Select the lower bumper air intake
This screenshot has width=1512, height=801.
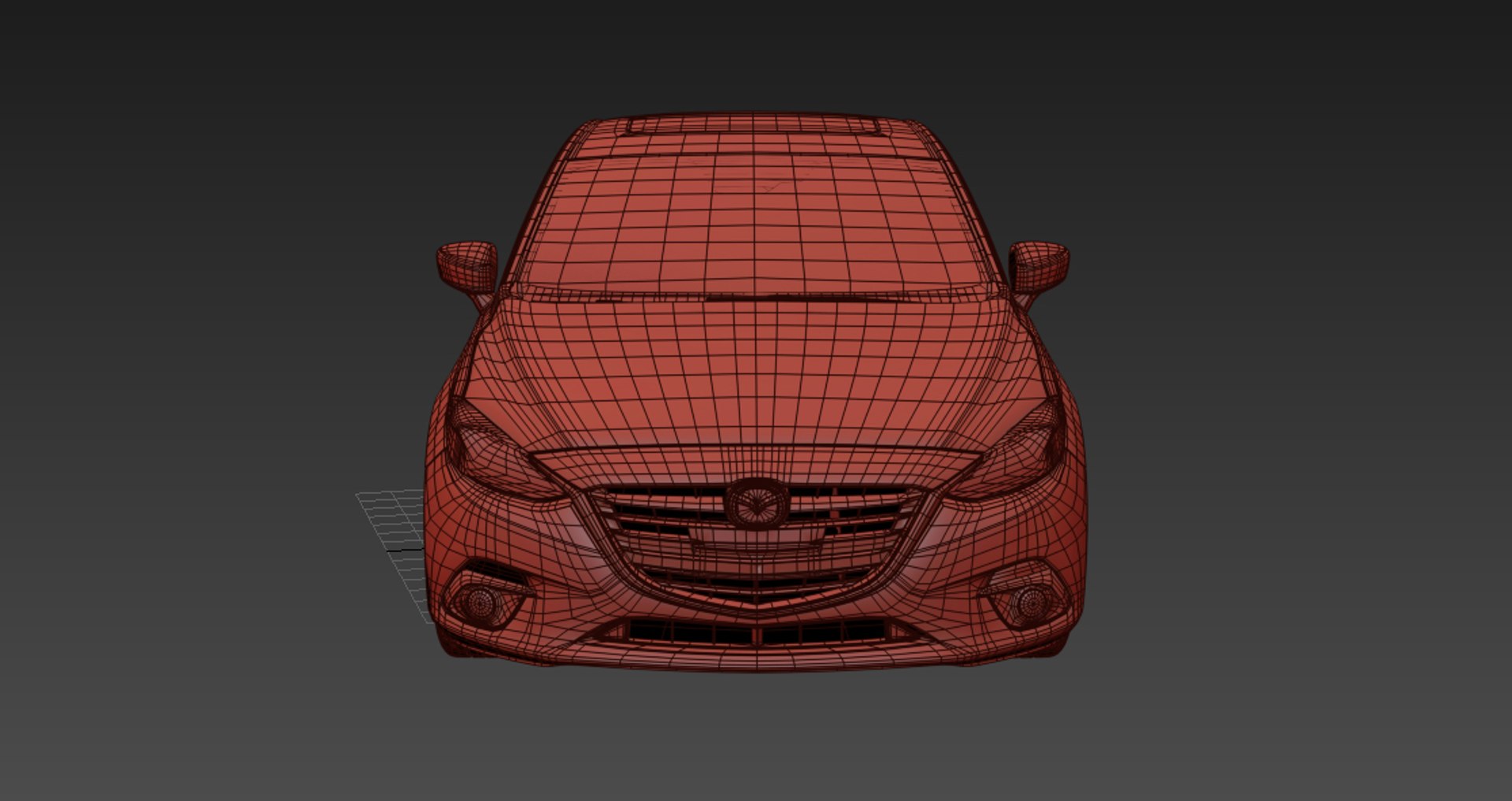[757, 632]
